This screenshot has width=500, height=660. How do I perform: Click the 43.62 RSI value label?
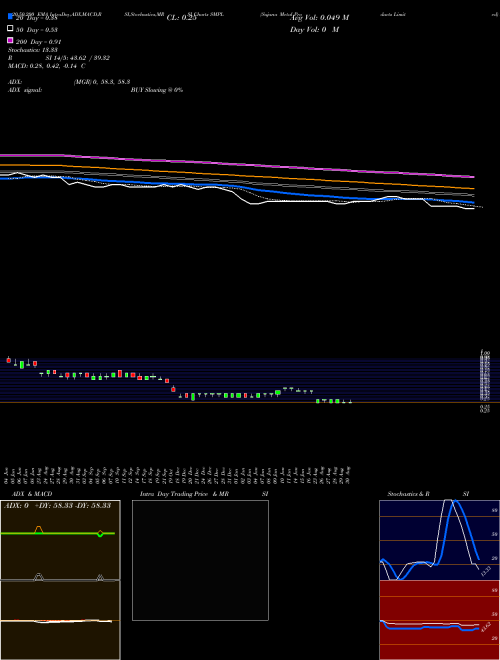point(486,626)
